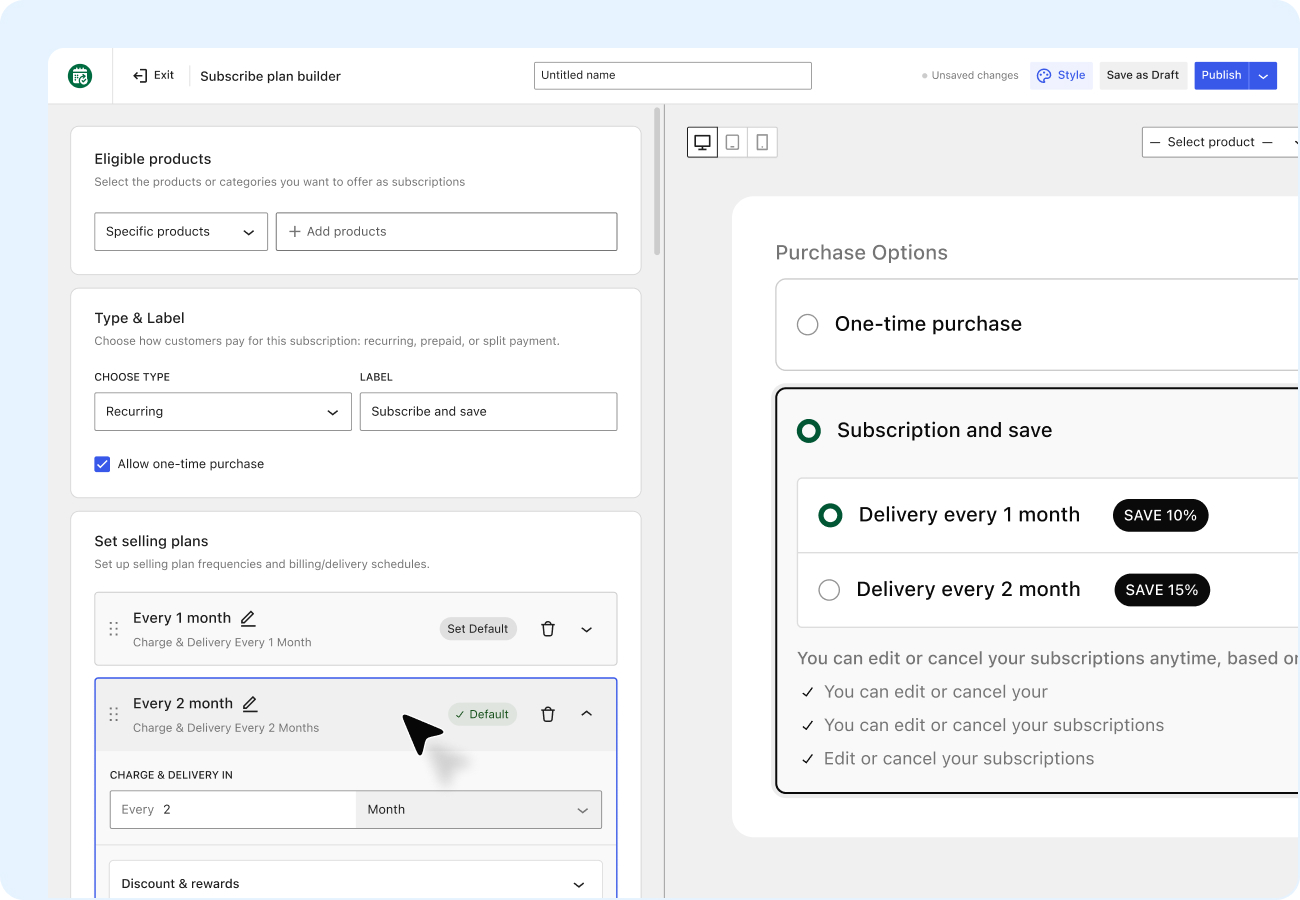Switch to desktop preview view
The height and width of the screenshot is (900, 1300).
pos(702,142)
